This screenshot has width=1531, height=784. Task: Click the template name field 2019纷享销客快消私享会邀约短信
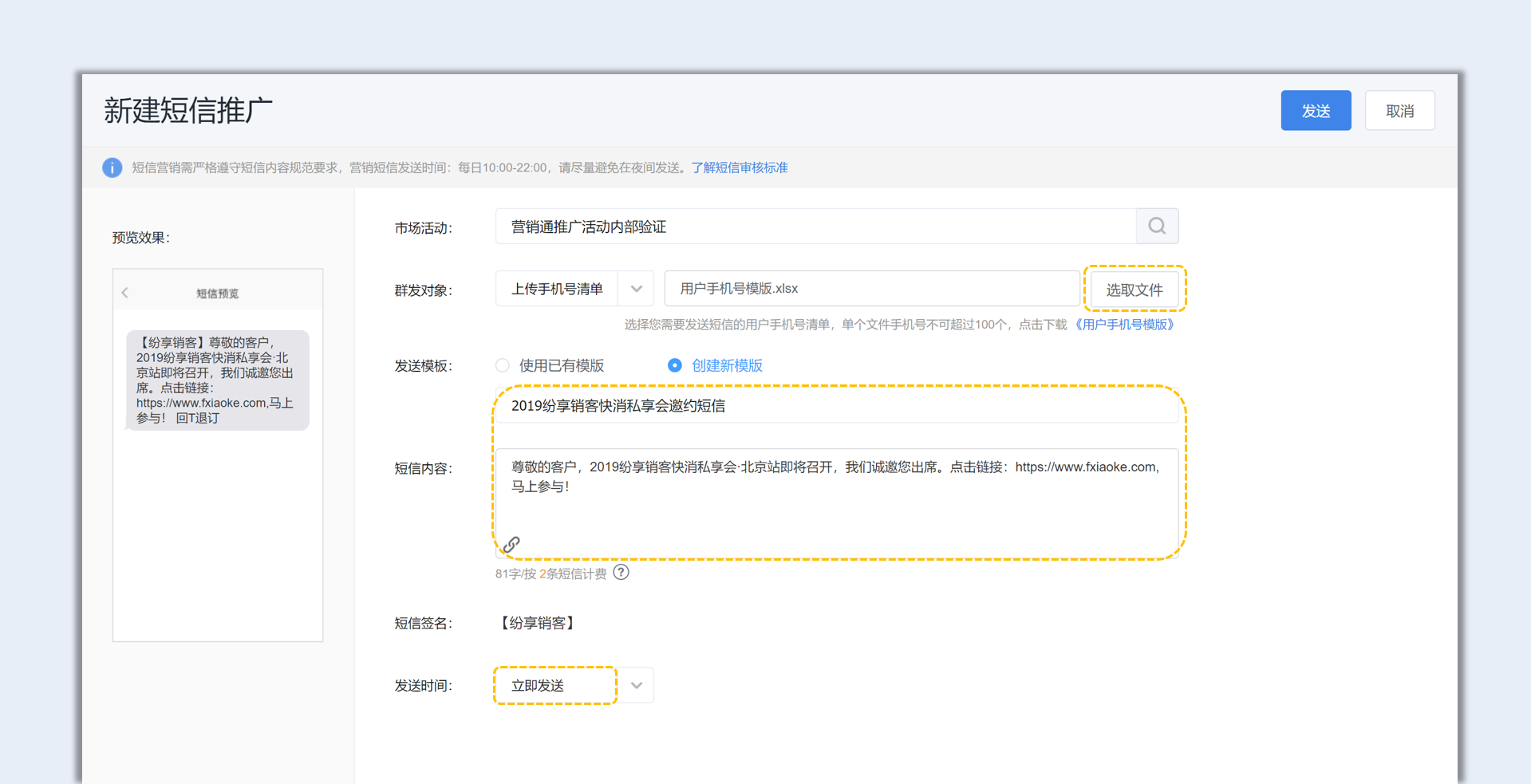coord(836,406)
